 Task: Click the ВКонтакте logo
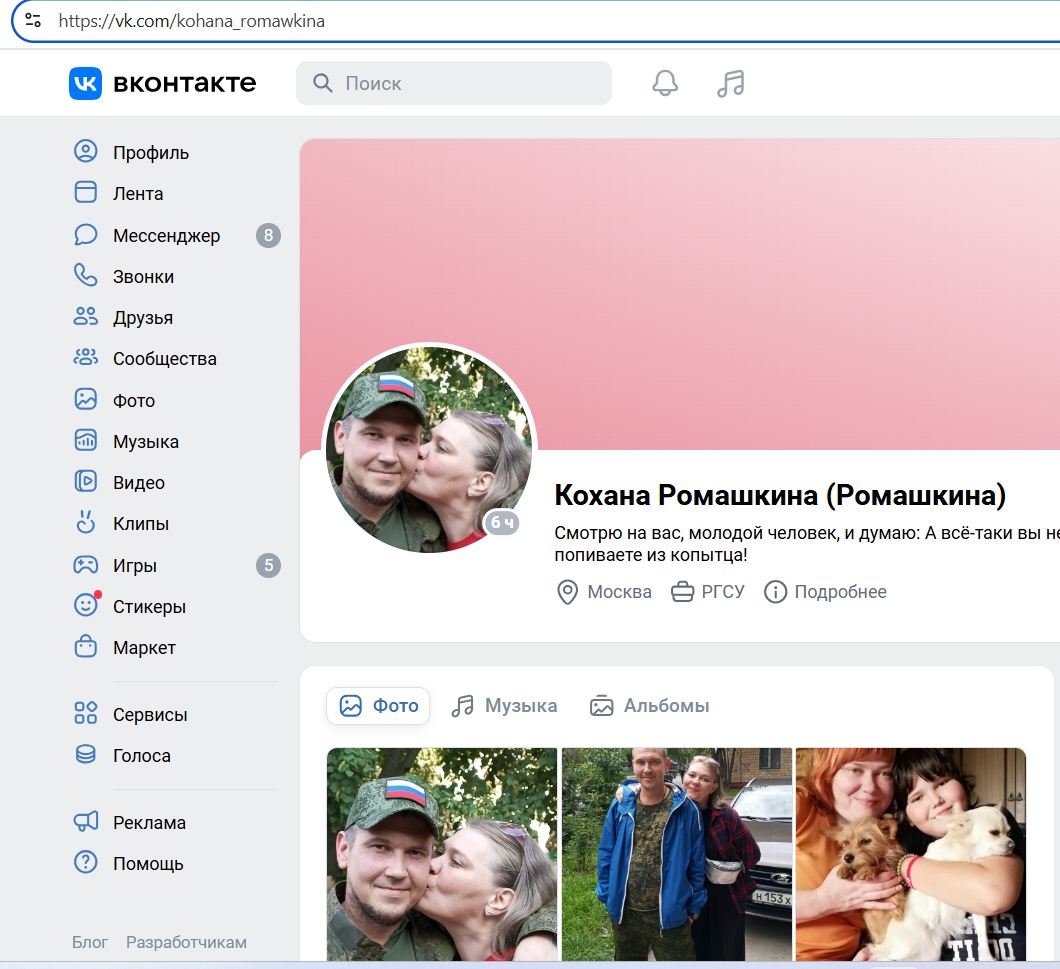click(163, 83)
